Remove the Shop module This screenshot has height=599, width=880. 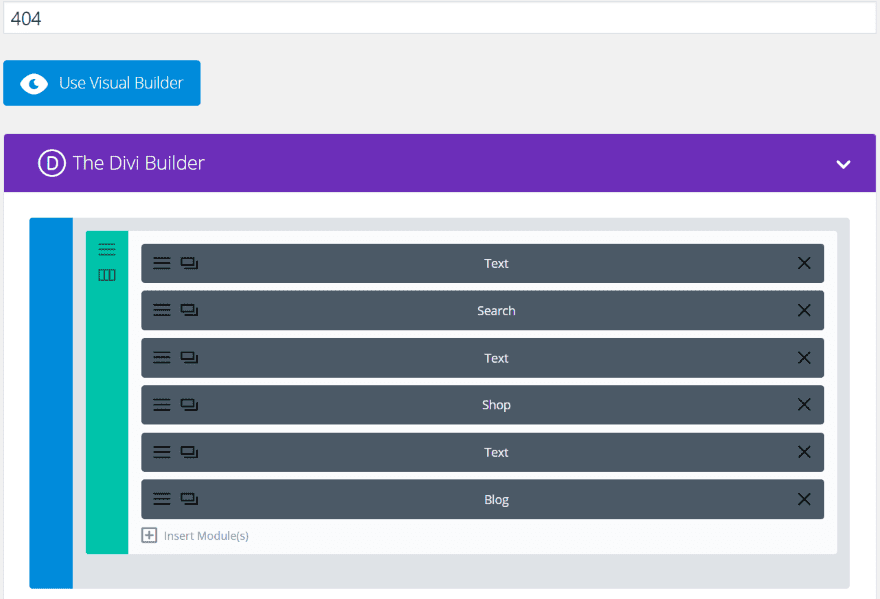click(x=804, y=405)
